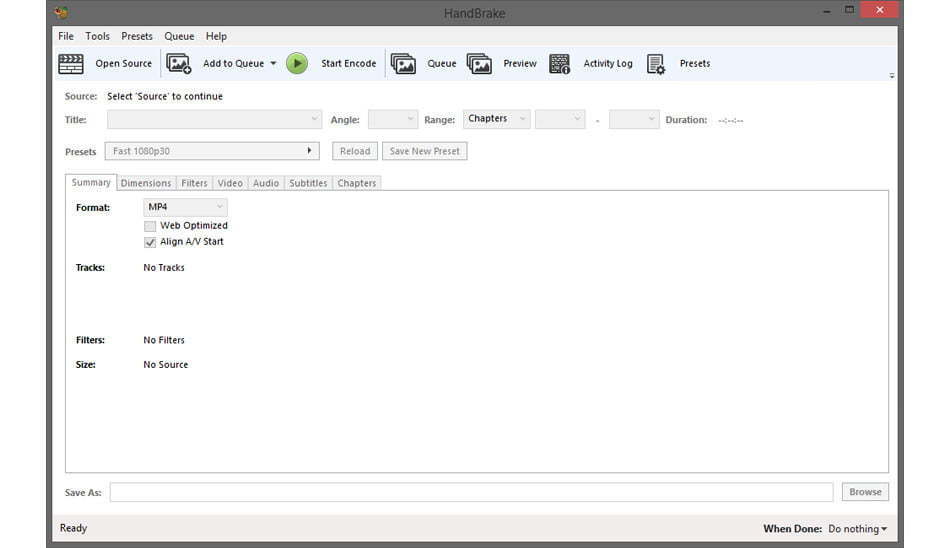
Task: Click the Duration value --:--:--
Action: click(731, 120)
